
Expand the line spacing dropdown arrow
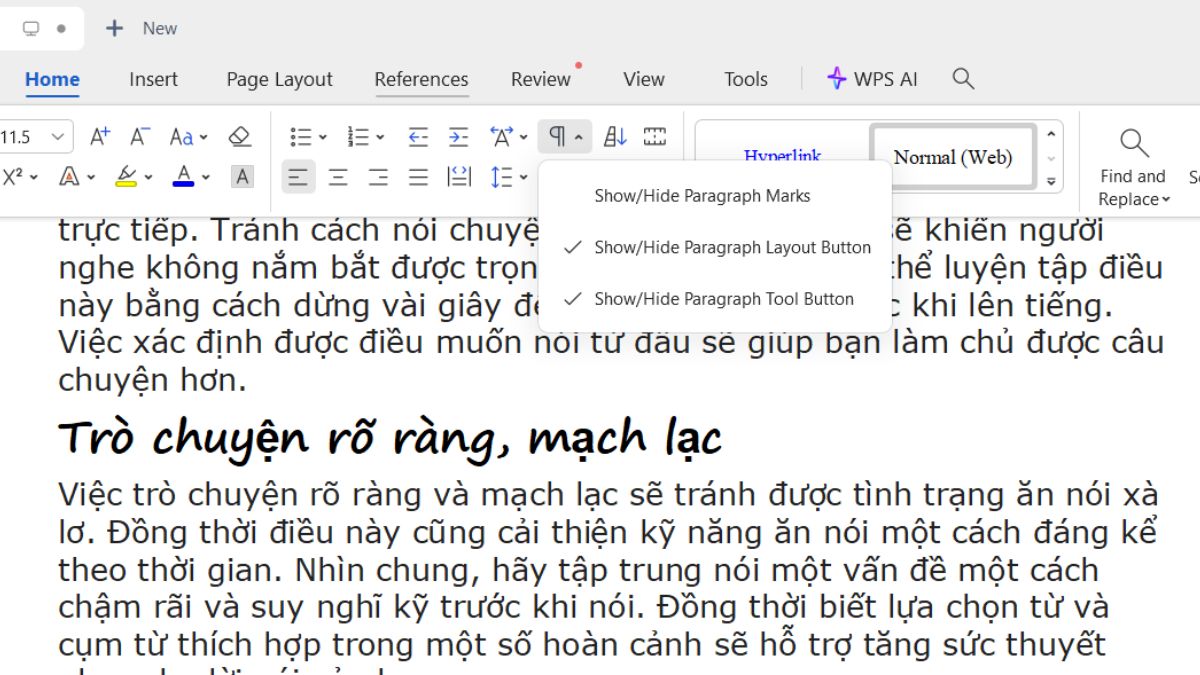524,178
